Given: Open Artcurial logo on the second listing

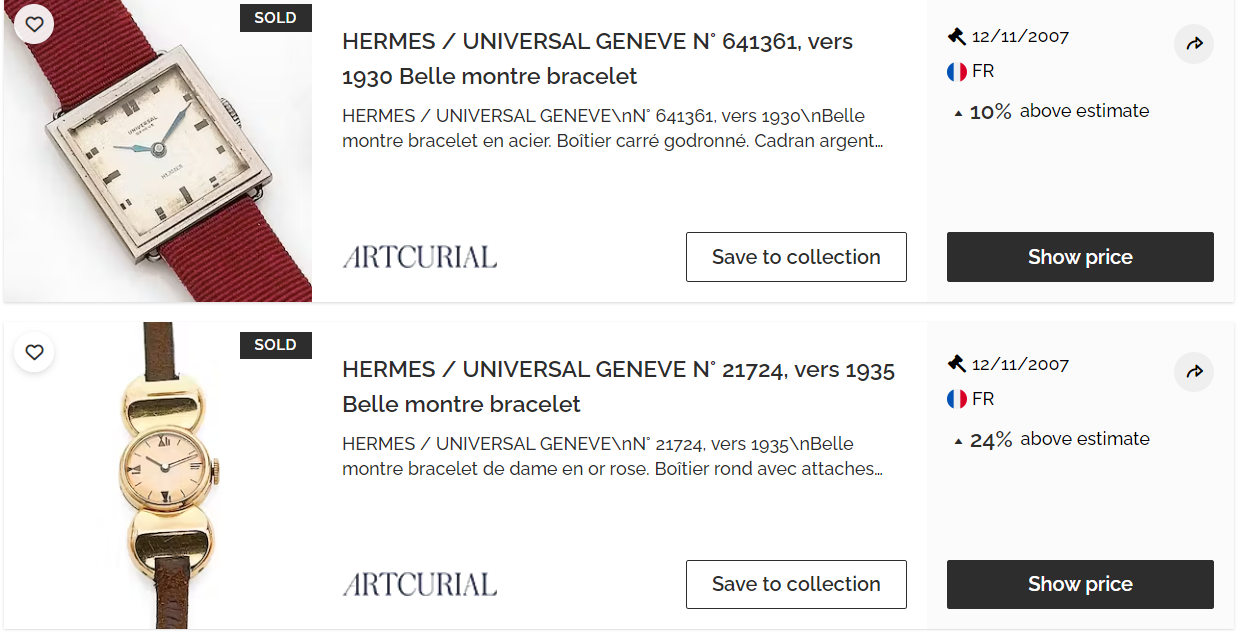Looking at the screenshot, I should pyautogui.click(x=420, y=584).
